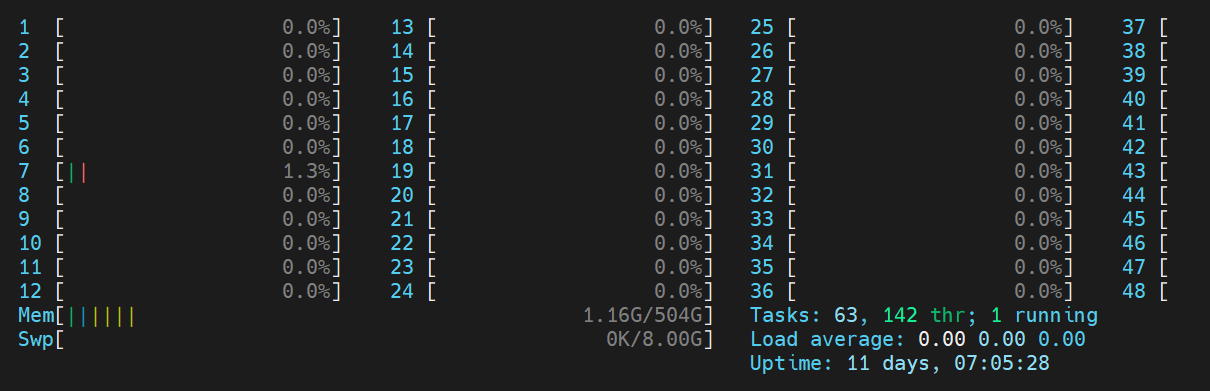Click the Swp label
Viewport: 1210px width, 391px height.
coord(36,340)
